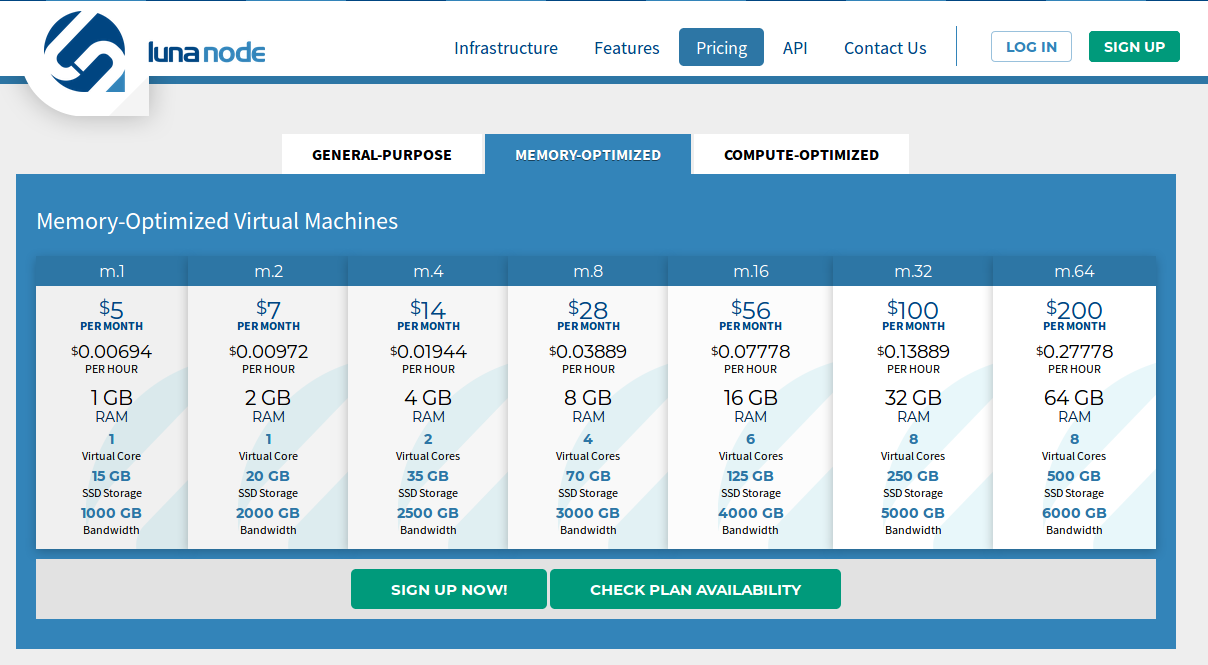The height and width of the screenshot is (665, 1208).
Task: Select the m.2 plan header
Action: (x=268, y=271)
